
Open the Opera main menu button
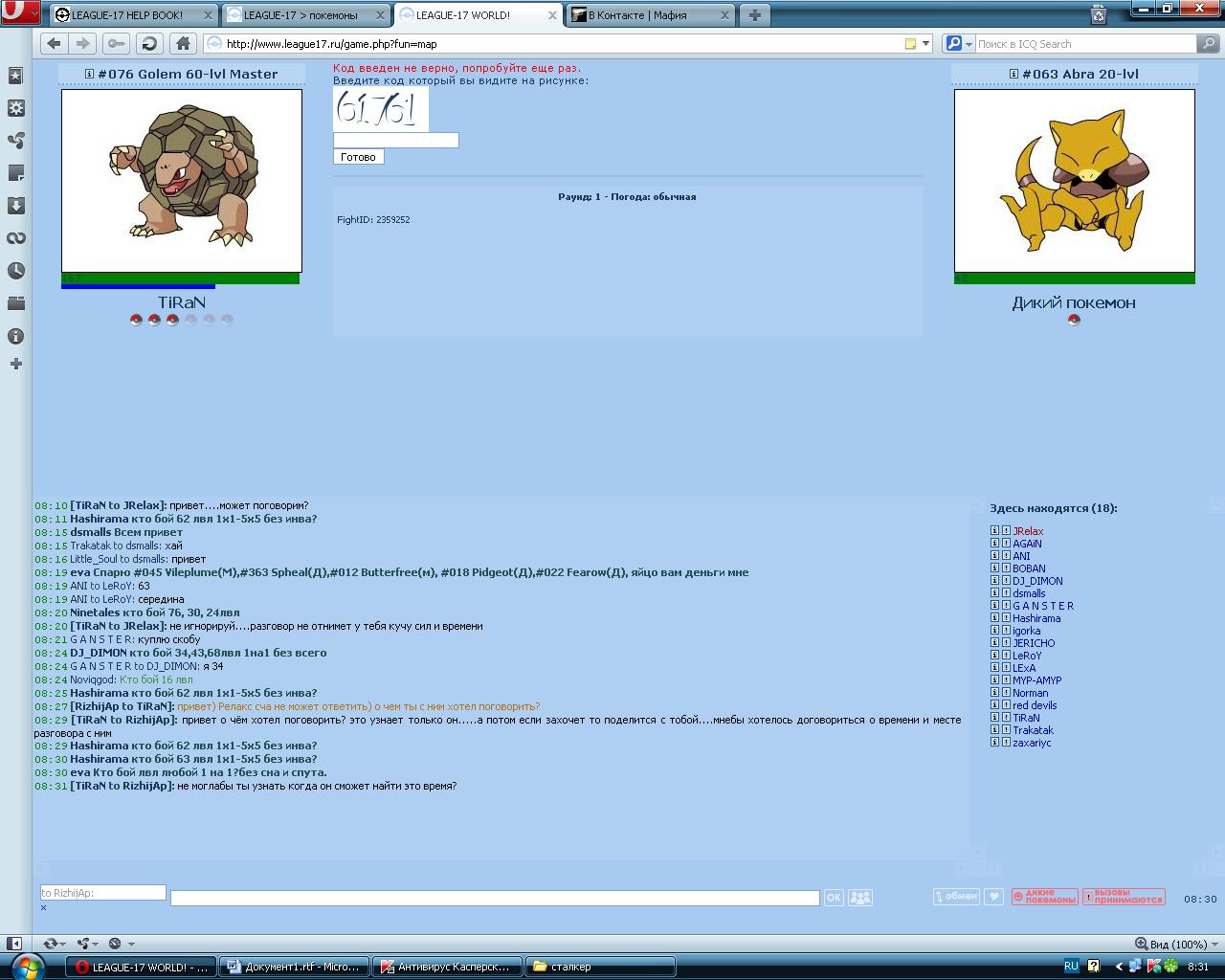20,13
